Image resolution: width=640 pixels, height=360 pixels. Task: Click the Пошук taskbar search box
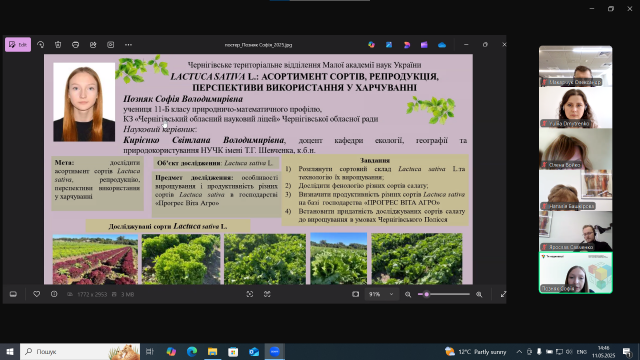(x=80, y=351)
